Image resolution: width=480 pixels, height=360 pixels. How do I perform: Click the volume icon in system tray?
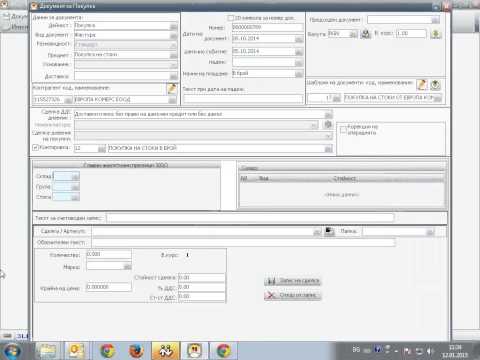click(x=430, y=351)
